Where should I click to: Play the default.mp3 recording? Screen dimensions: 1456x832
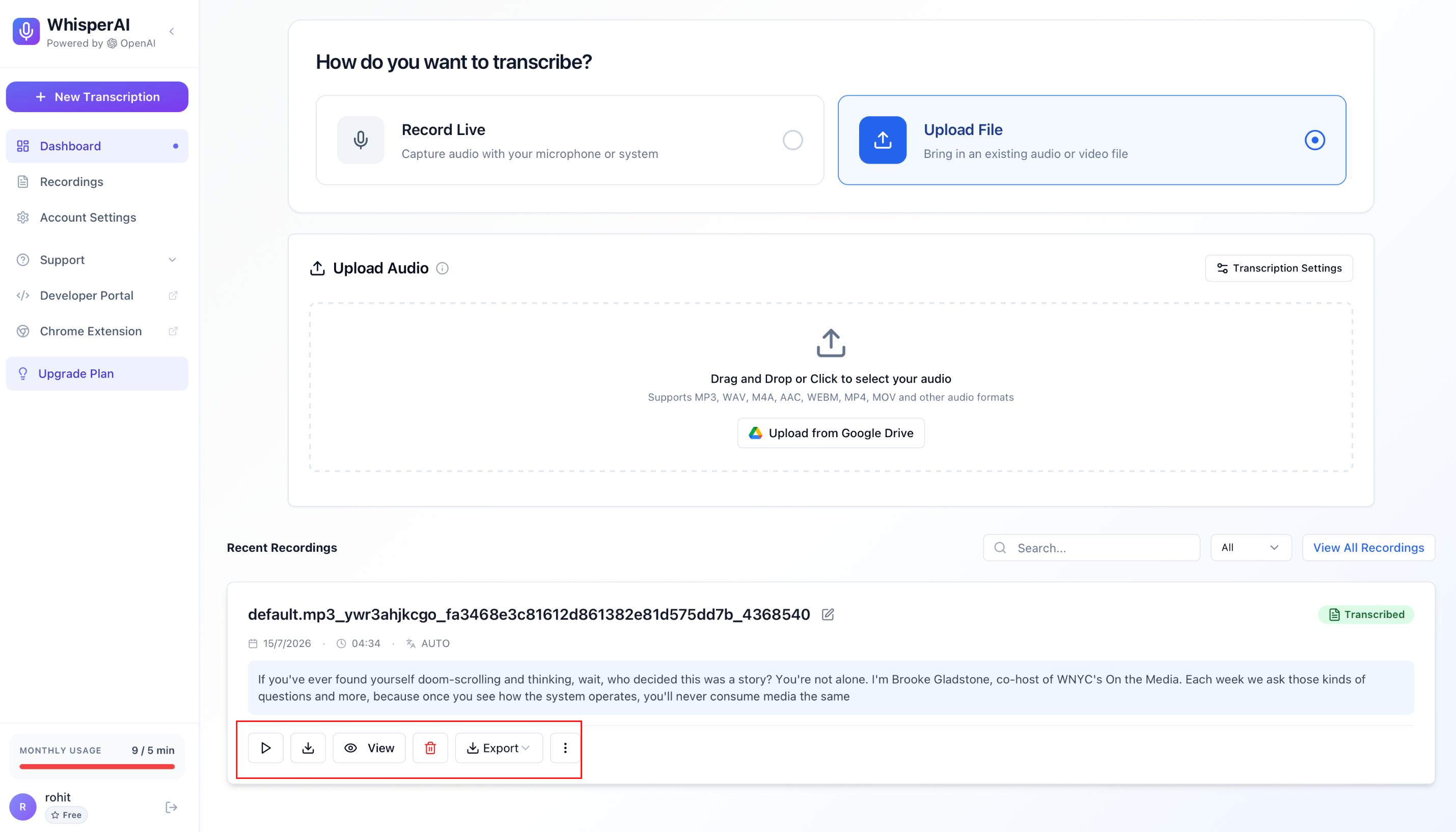point(266,748)
